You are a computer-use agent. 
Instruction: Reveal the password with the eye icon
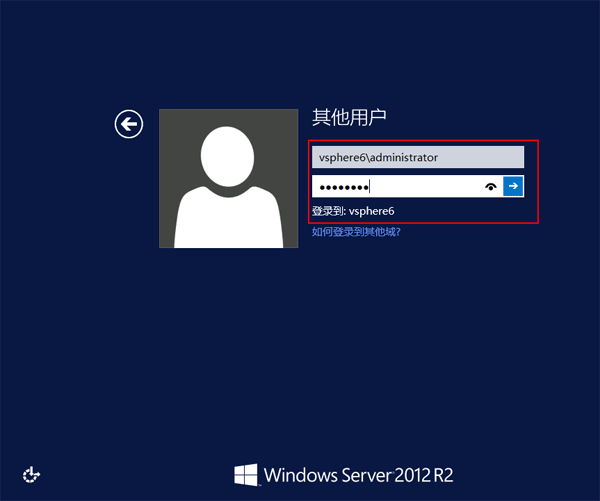pos(491,187)
